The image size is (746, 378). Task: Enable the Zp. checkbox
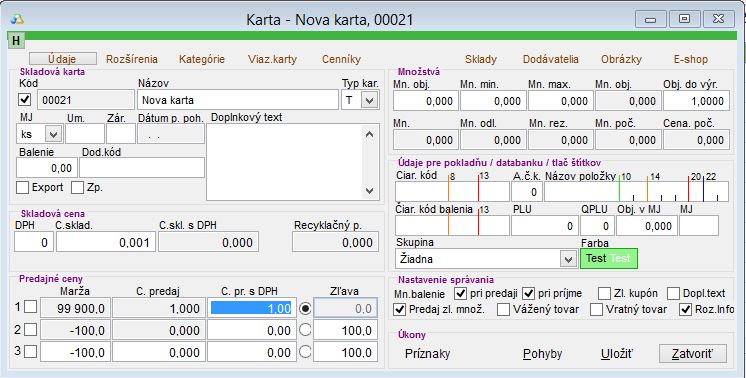(x=78, y=187)
